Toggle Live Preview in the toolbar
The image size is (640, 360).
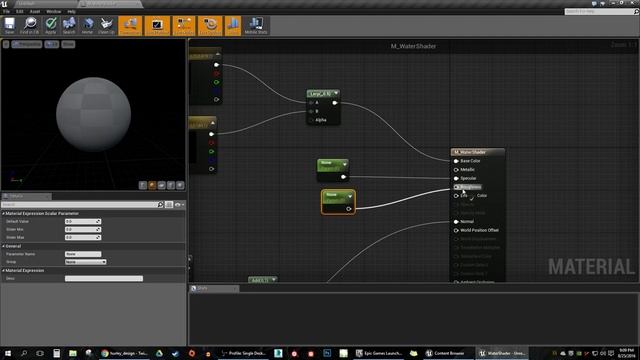157,25
